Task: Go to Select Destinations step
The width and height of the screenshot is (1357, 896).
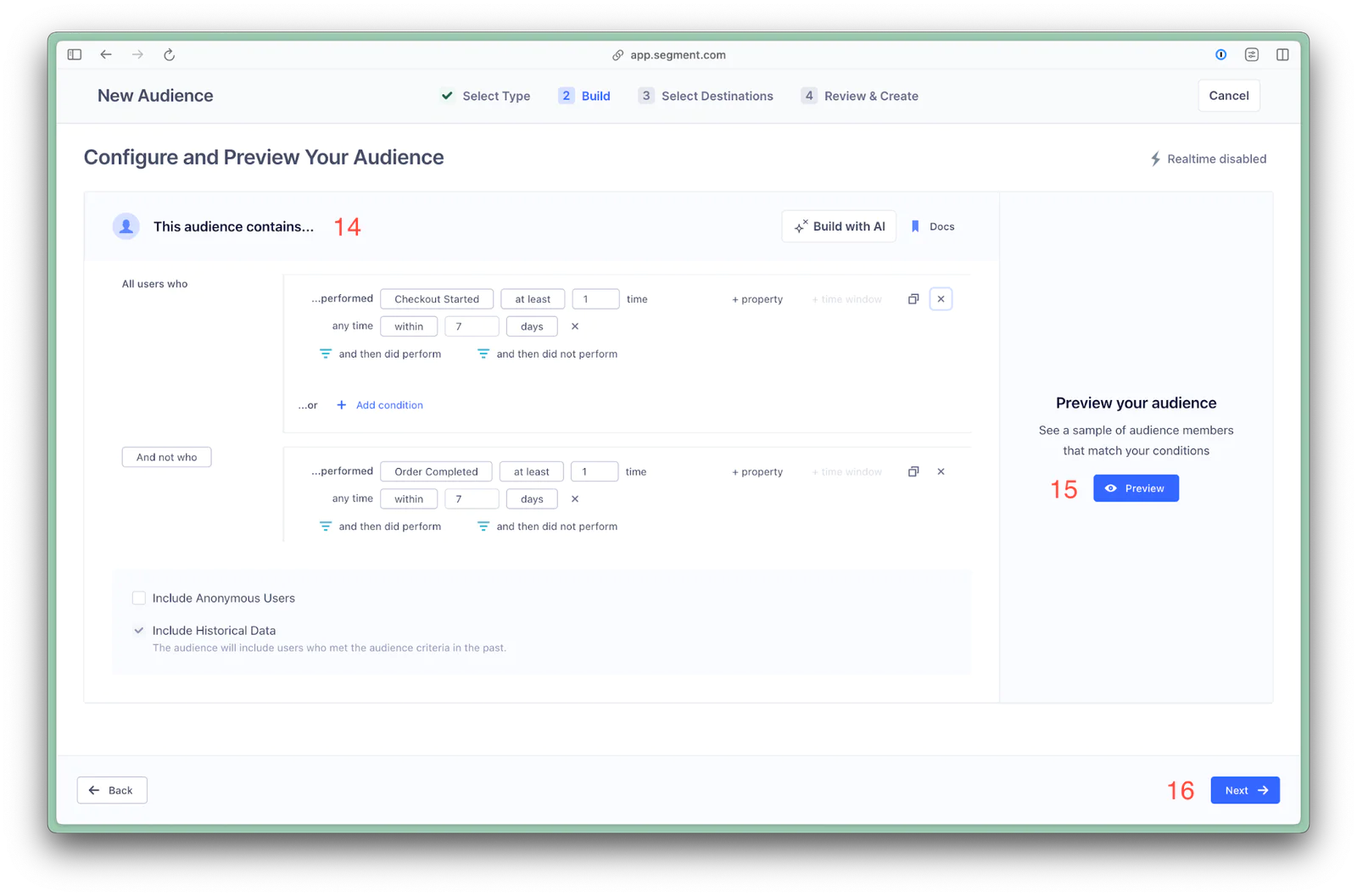Action: point(706,96)
